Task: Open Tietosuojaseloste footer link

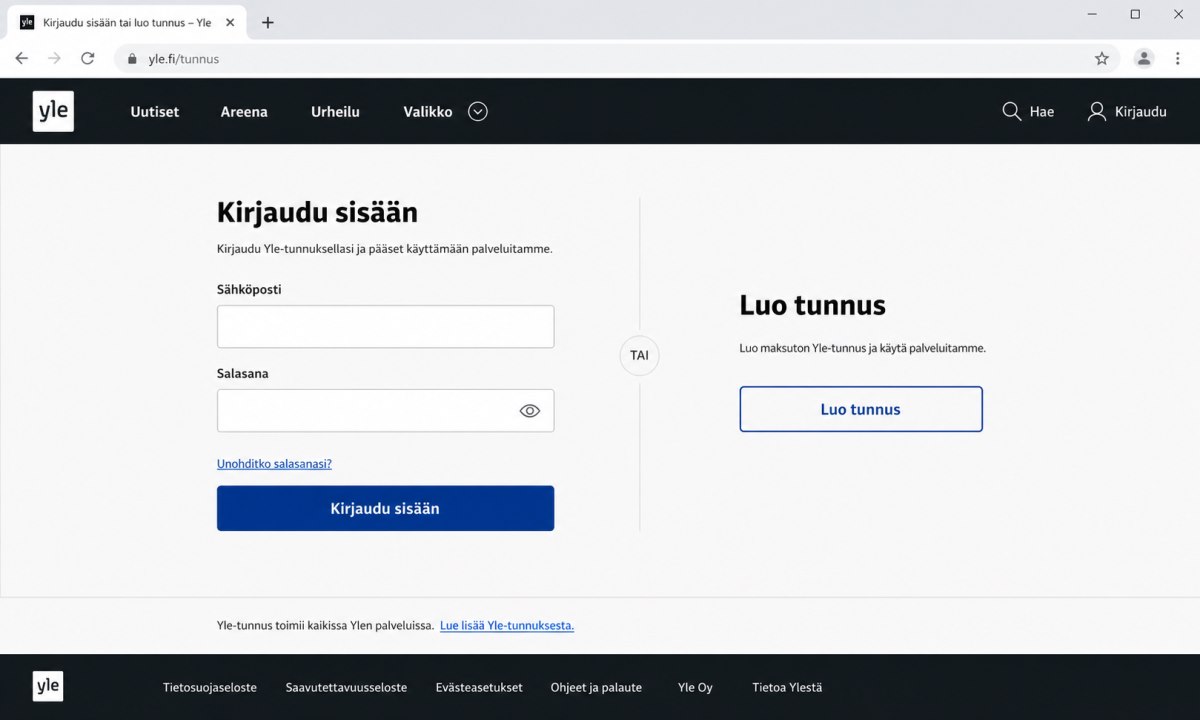Action: pos(210,687)
